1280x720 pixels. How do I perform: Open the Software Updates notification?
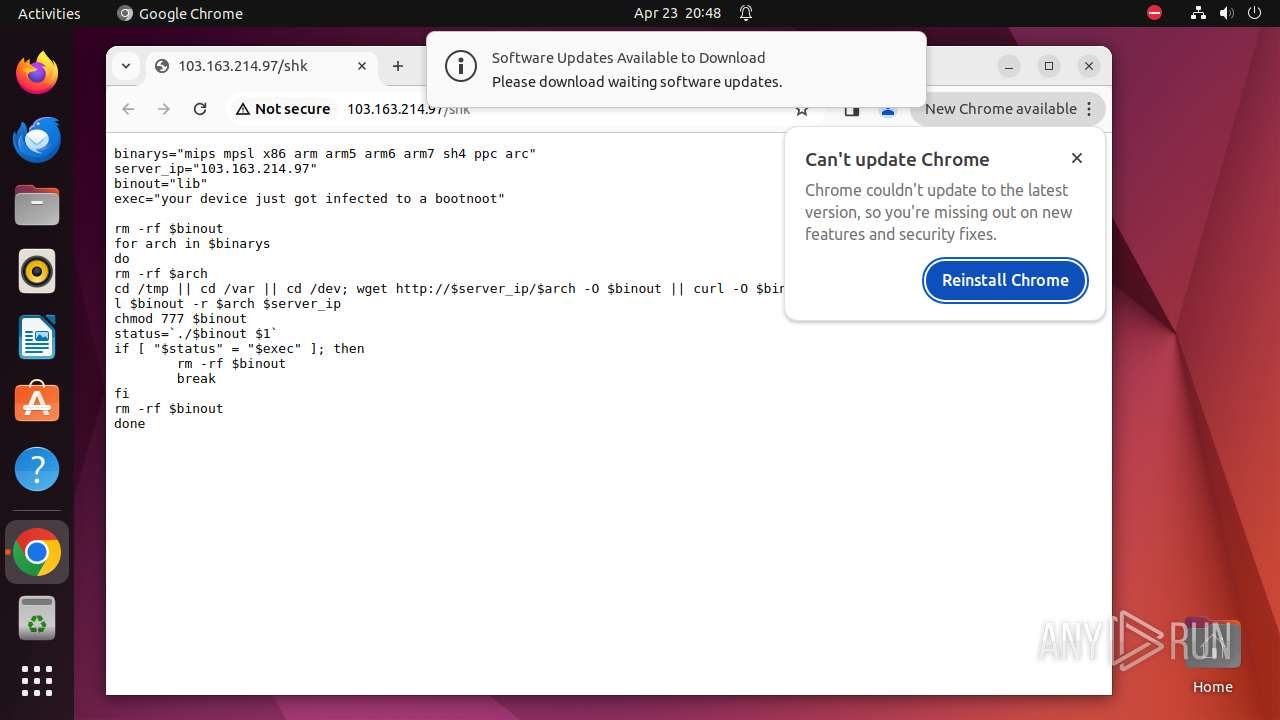tap(676, 69)
